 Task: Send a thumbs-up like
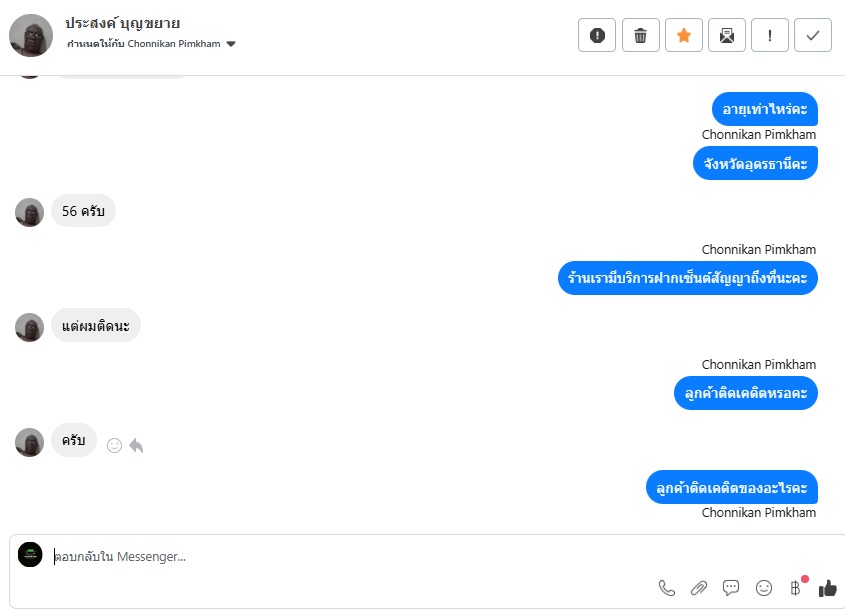point(828,588)
